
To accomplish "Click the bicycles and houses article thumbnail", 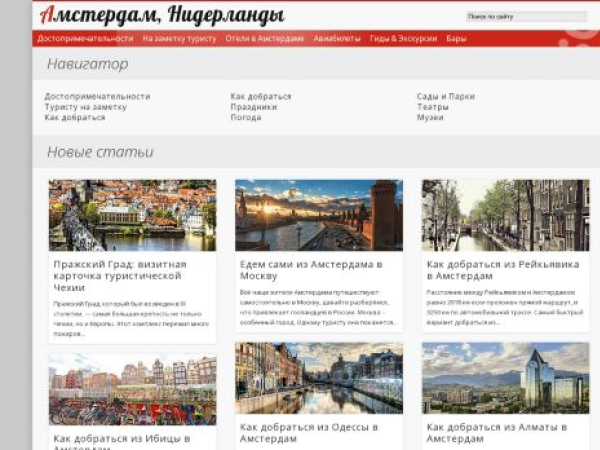I will [132, 389].
